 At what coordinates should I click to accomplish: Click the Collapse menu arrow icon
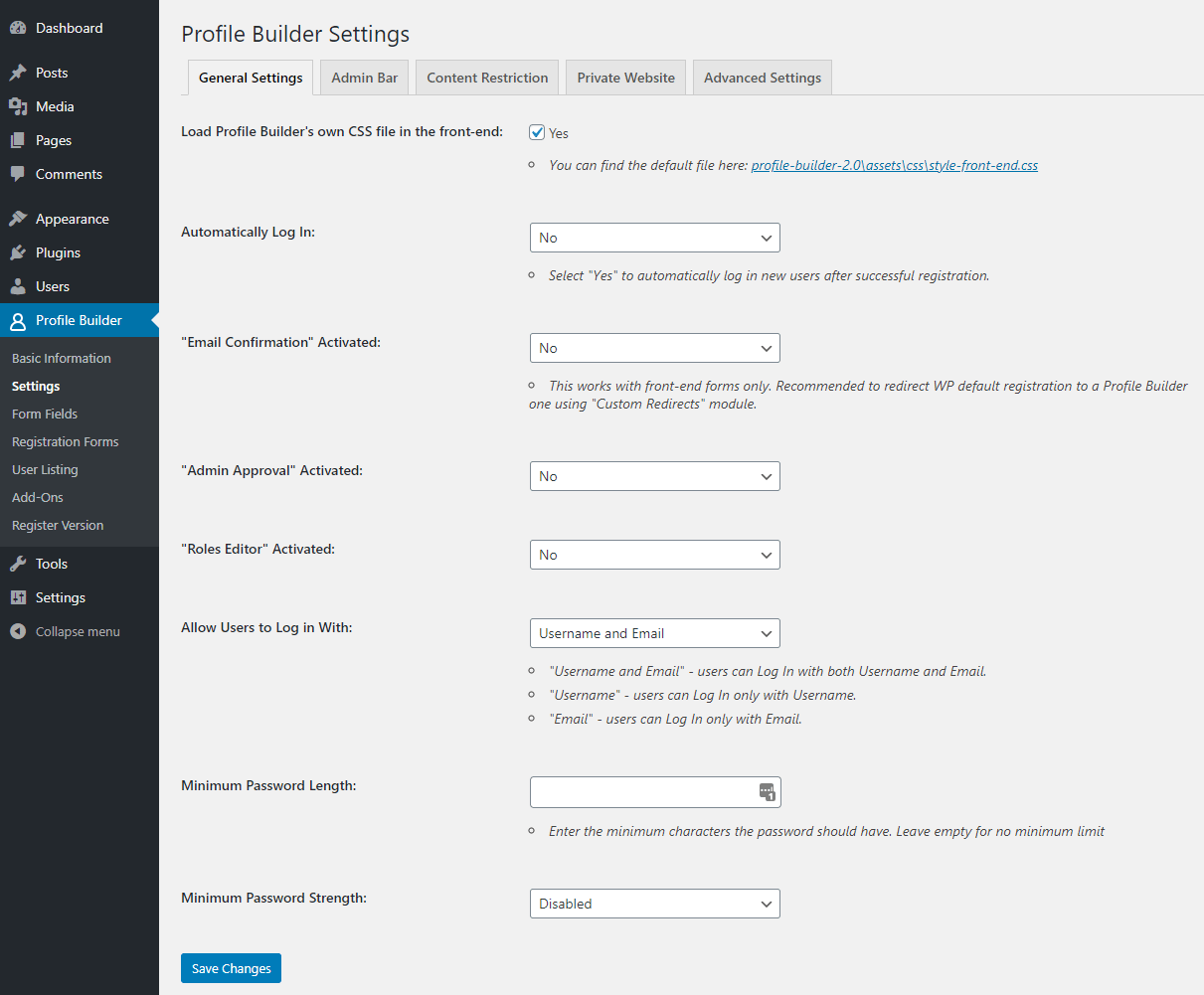point(18,631)
